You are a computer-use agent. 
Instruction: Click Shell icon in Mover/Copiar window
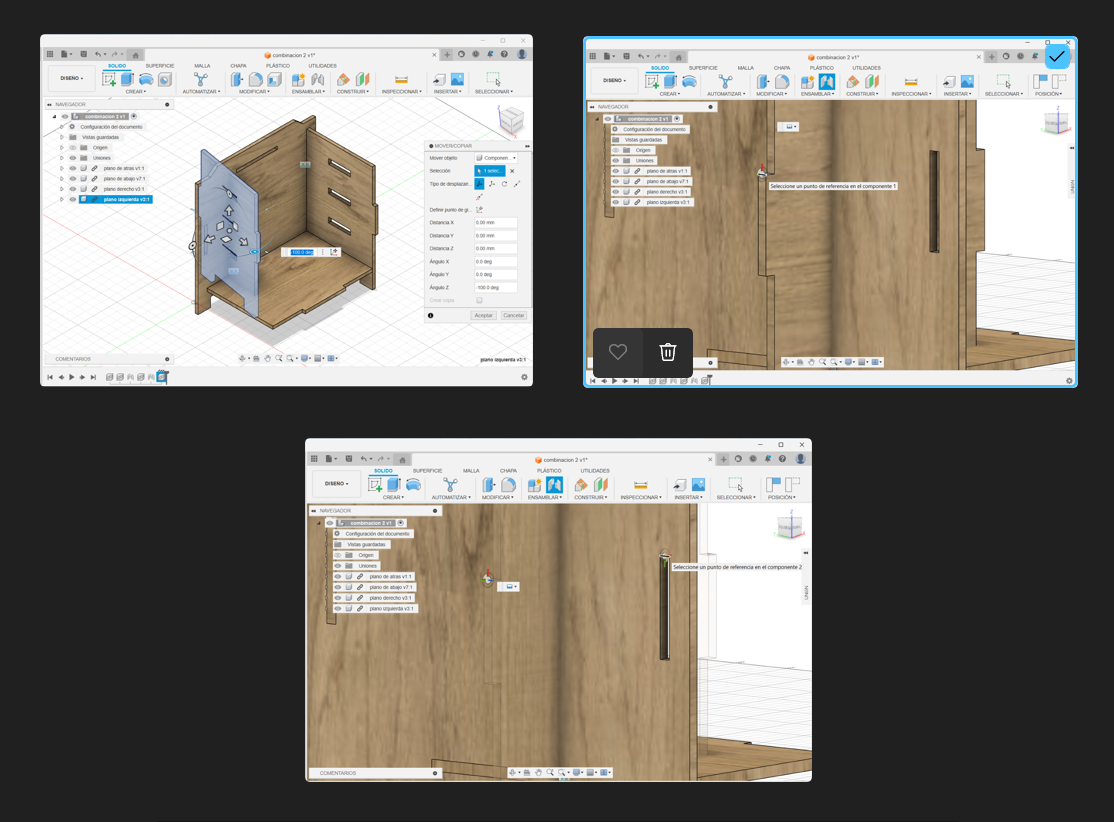(x=274, y=80)
